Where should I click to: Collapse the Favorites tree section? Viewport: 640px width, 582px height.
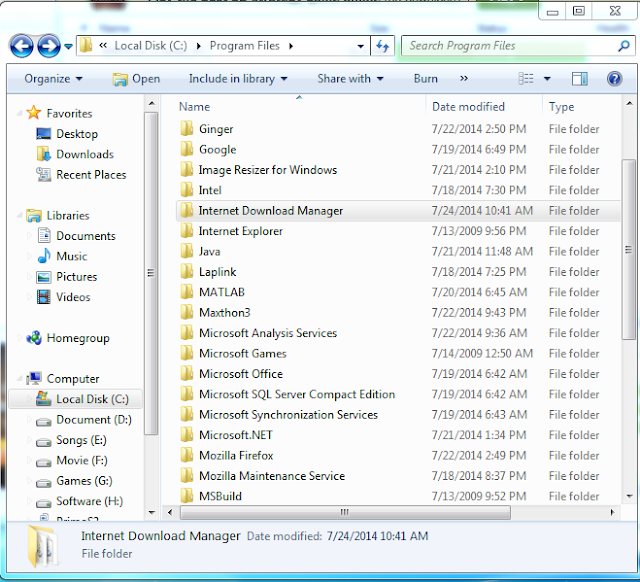(19, 113)
